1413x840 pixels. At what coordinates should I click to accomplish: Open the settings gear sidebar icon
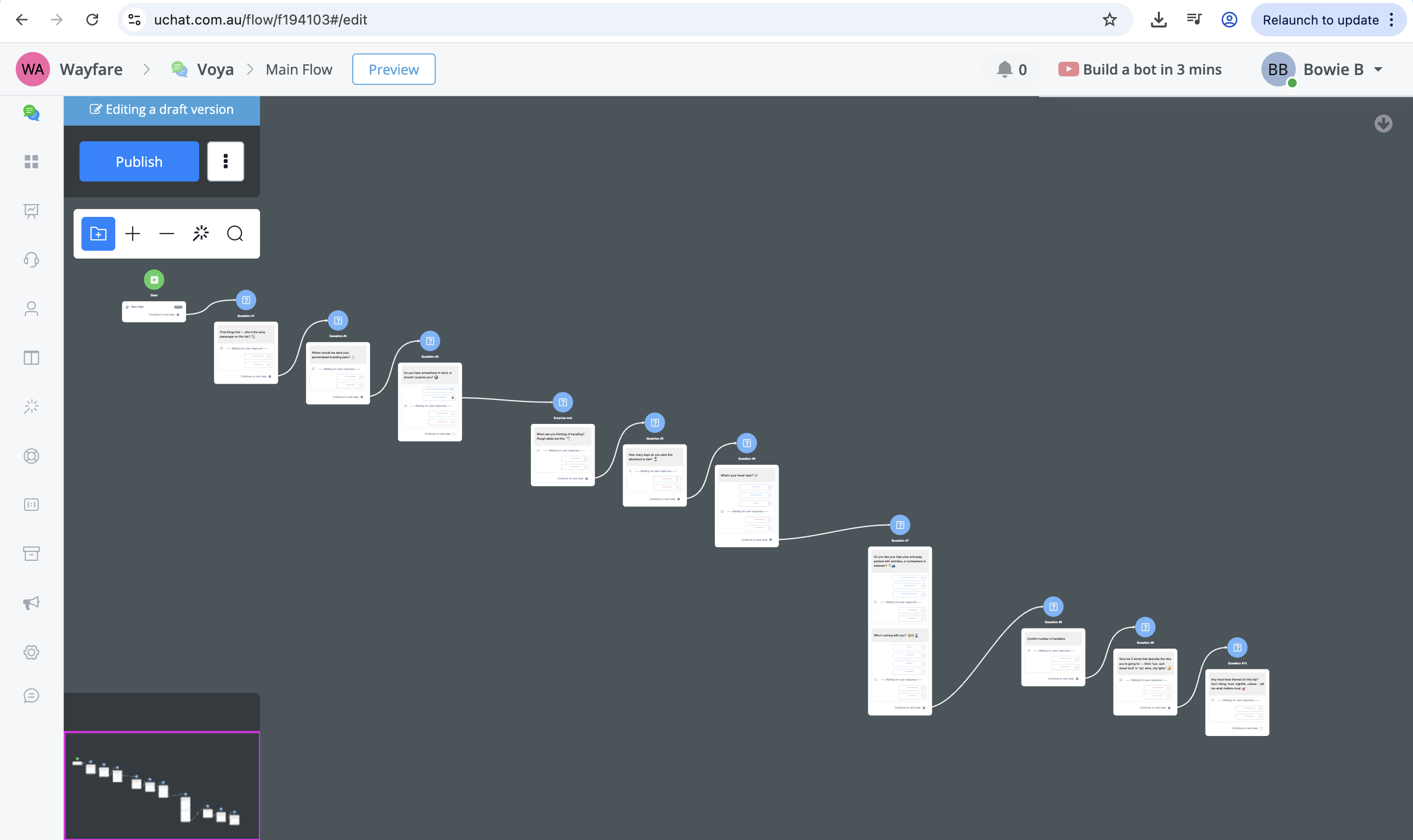[31, 652]
